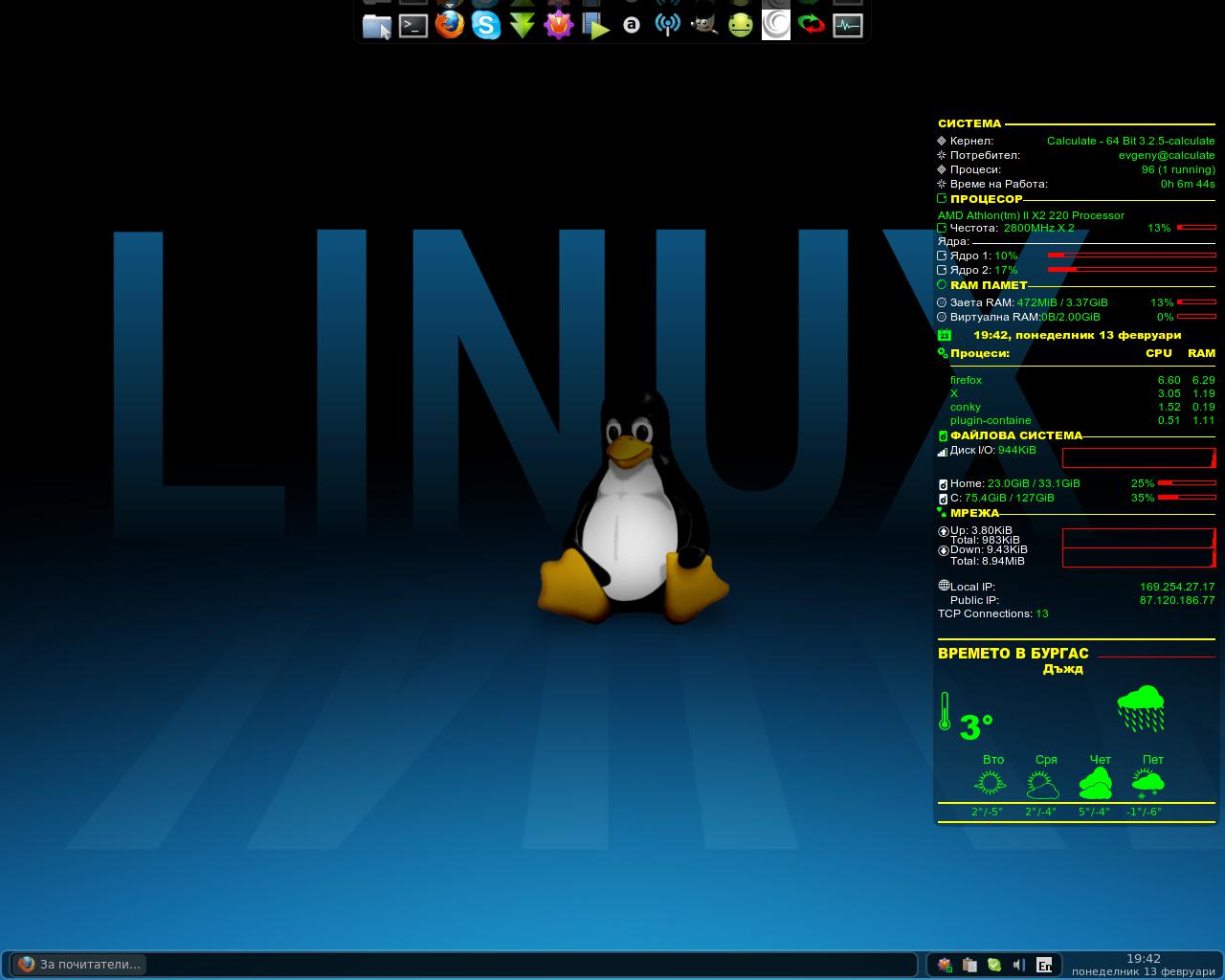The width and height of the screenshot is (1225, 980).
Task: Click the 'ВРЕМЕТО В БУРГАС' weather heading
Action: point(1013,654)
